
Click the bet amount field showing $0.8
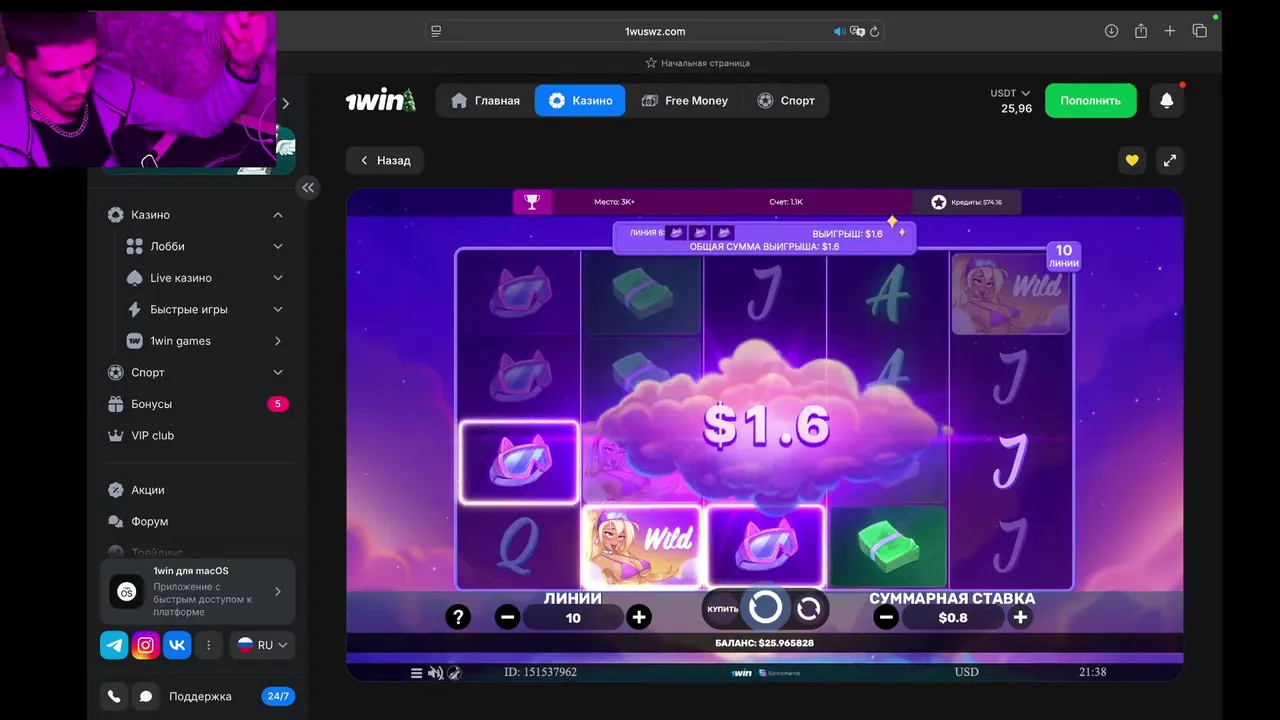coord(953,618)
